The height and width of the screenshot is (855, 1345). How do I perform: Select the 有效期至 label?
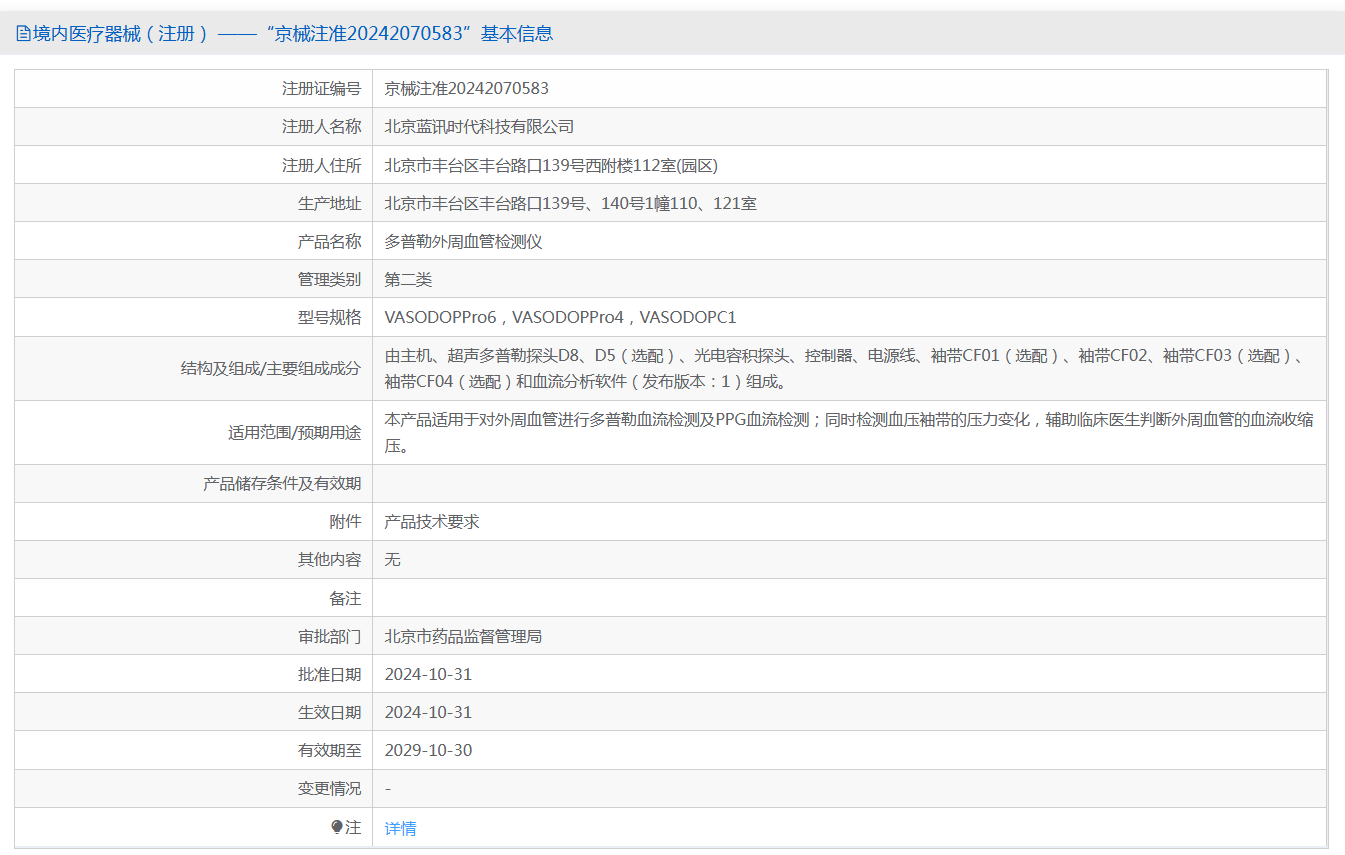329,750
